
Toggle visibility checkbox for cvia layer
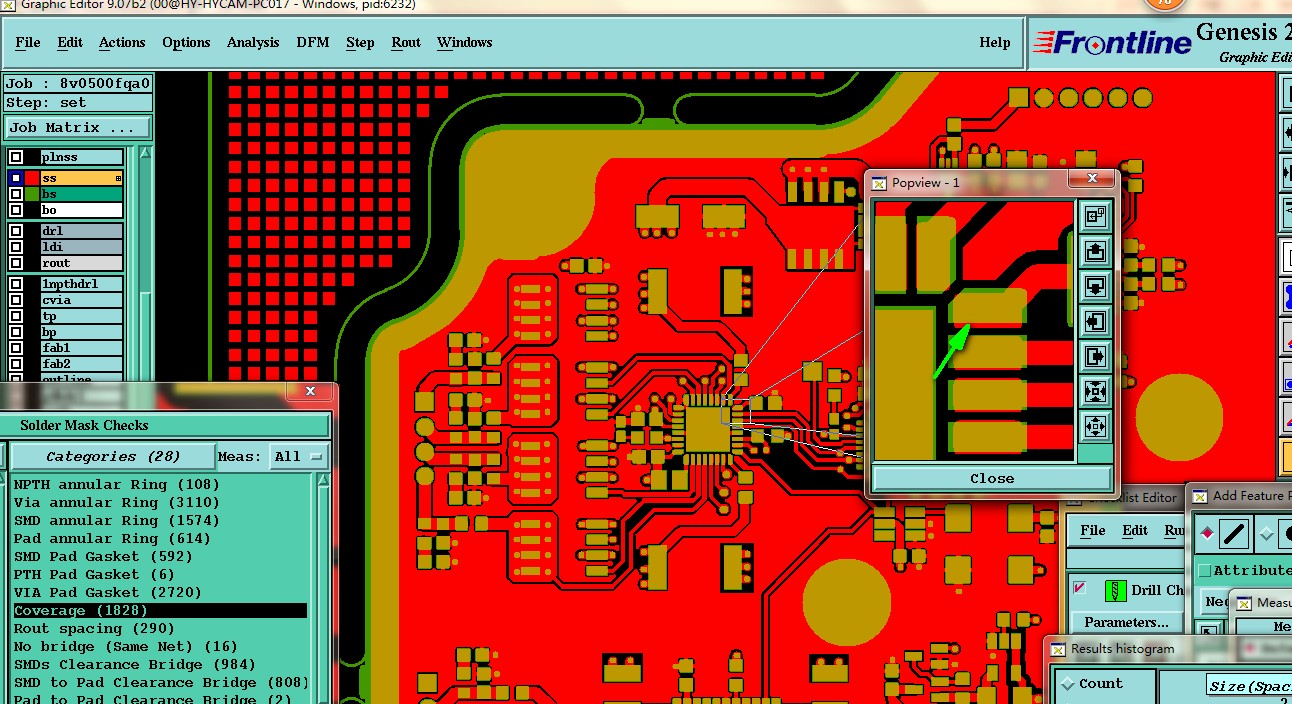point(16,300)
